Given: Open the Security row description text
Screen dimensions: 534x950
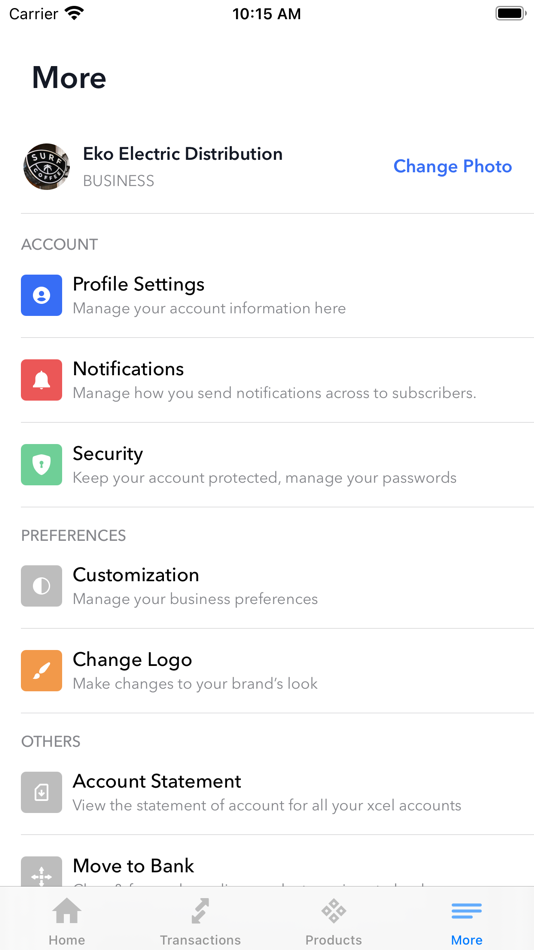Looking at the screenshot, I should (265, 478).
